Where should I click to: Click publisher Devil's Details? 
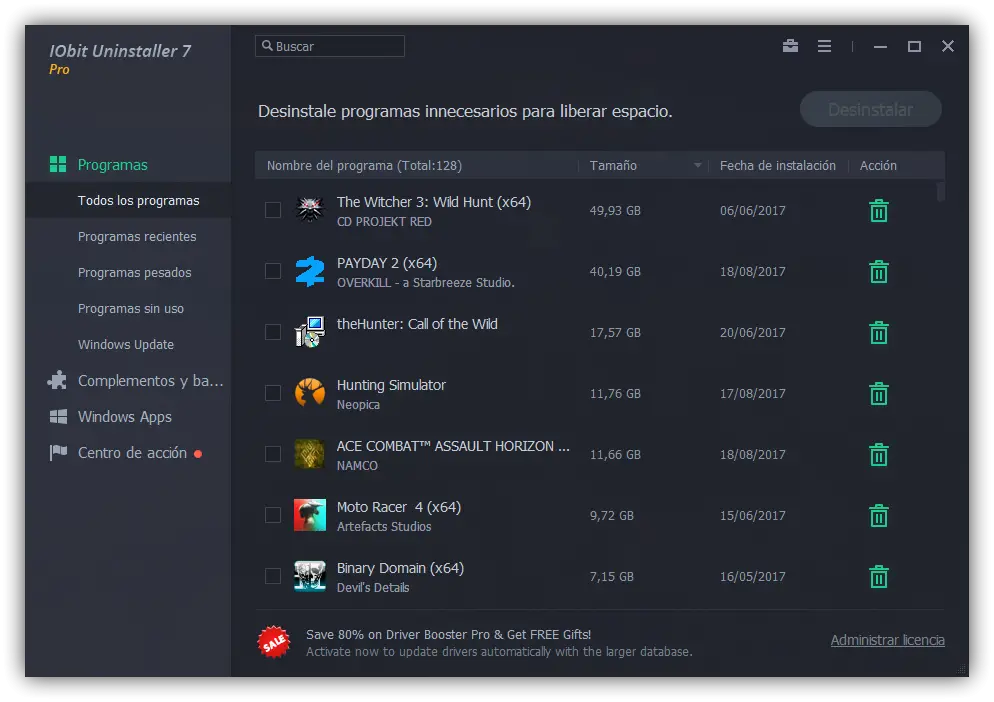(x=373, y=587)
